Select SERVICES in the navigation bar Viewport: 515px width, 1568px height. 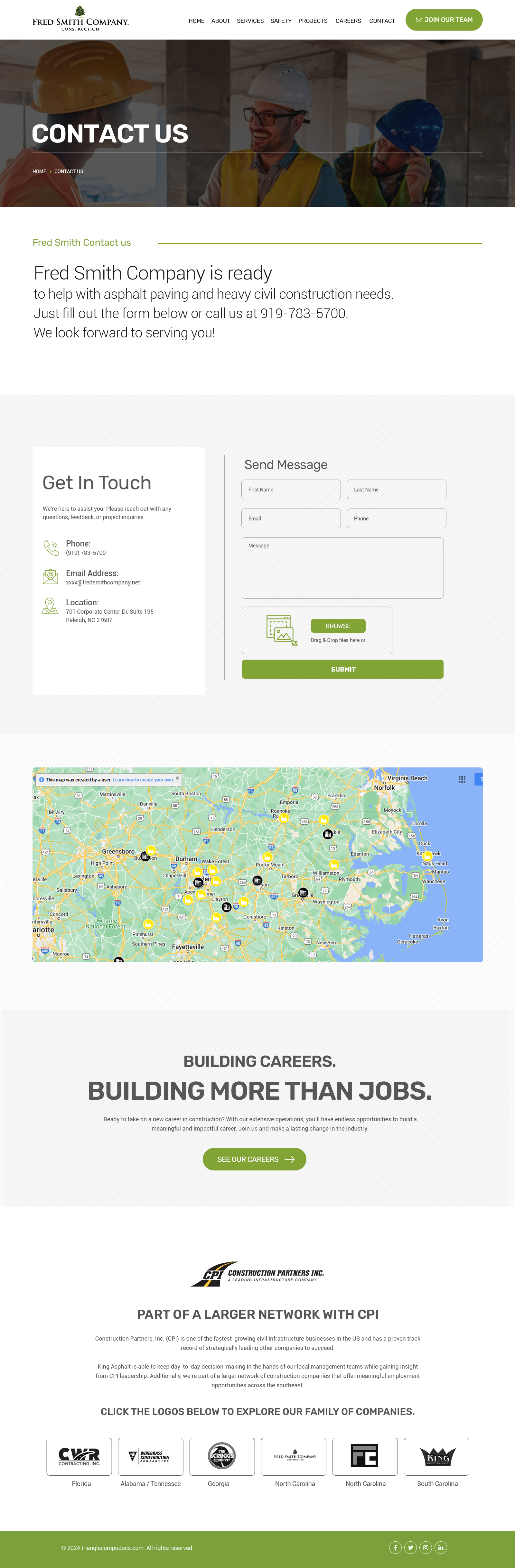coord(250,21)
